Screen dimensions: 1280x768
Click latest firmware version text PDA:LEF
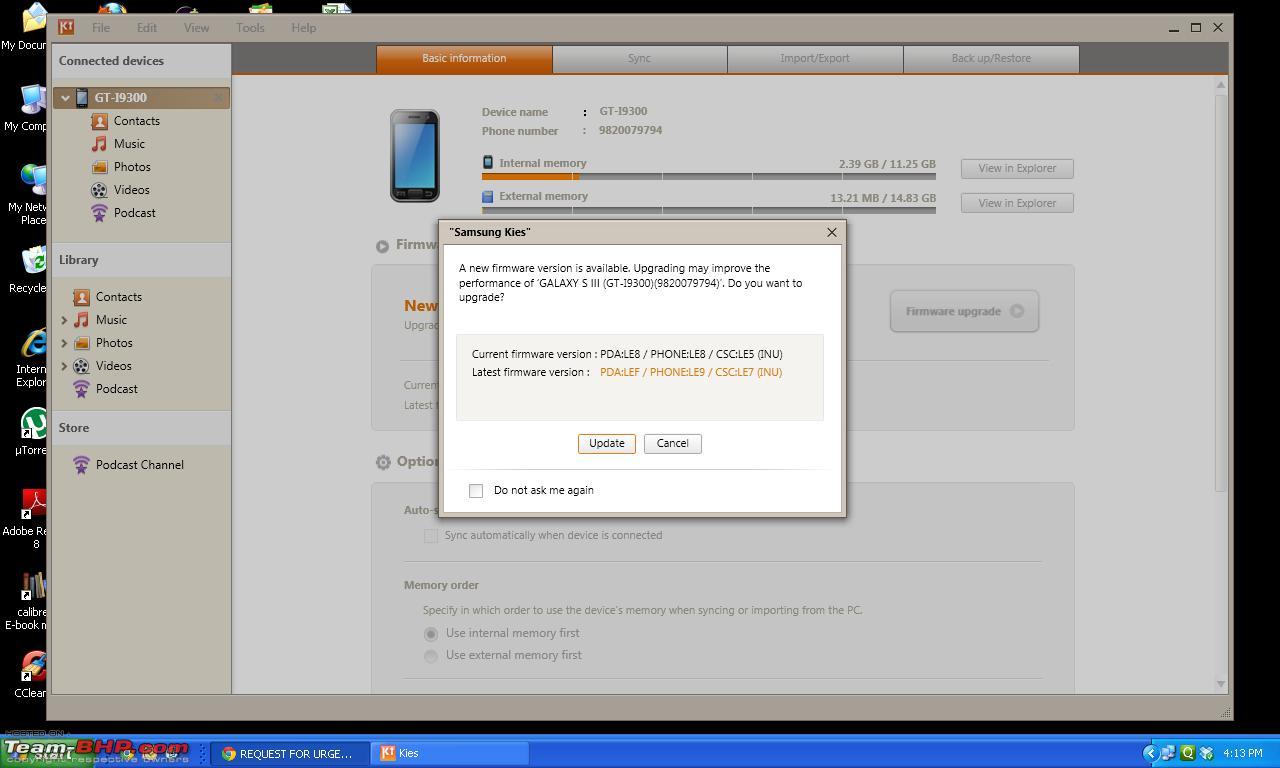[x=691, y=372]
